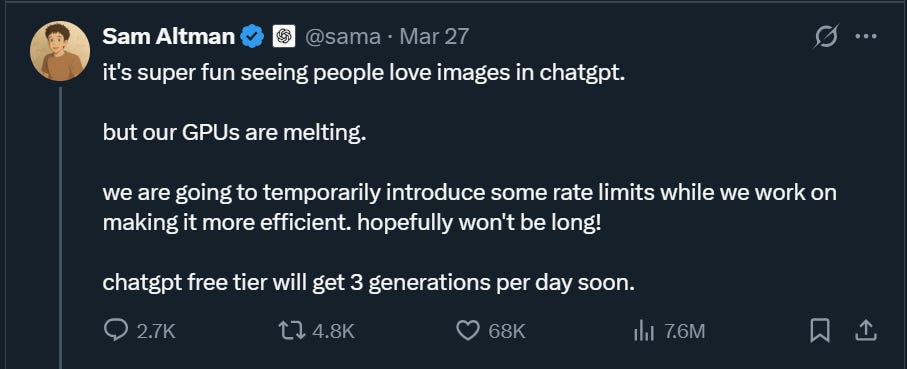907x369 pixels.
Task: Click the repost arrows icon
Action: pyautogui.click(x=292, y=331)
